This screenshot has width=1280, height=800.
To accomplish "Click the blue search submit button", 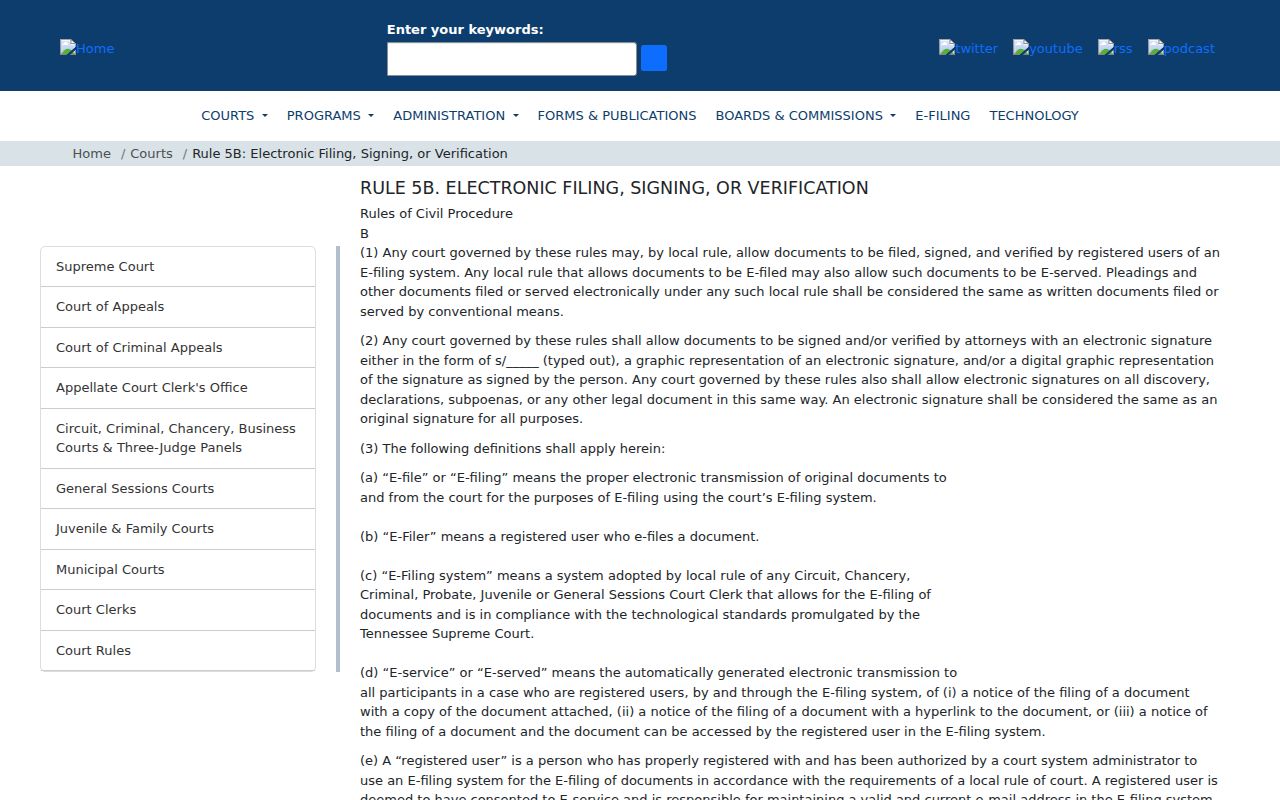I will (x=654, y=58).
